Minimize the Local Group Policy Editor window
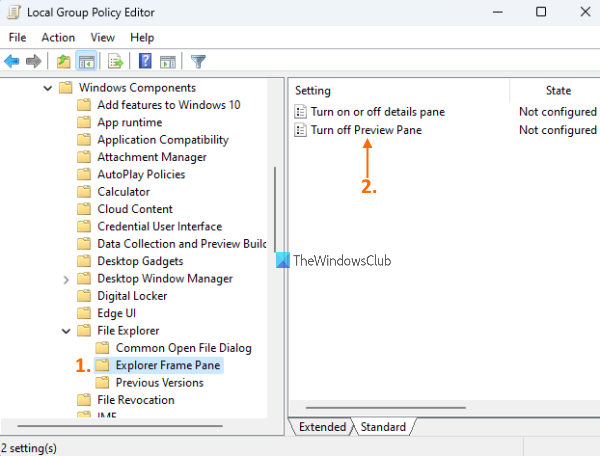This screenshot has width=600, height=456. coord(497,12)
